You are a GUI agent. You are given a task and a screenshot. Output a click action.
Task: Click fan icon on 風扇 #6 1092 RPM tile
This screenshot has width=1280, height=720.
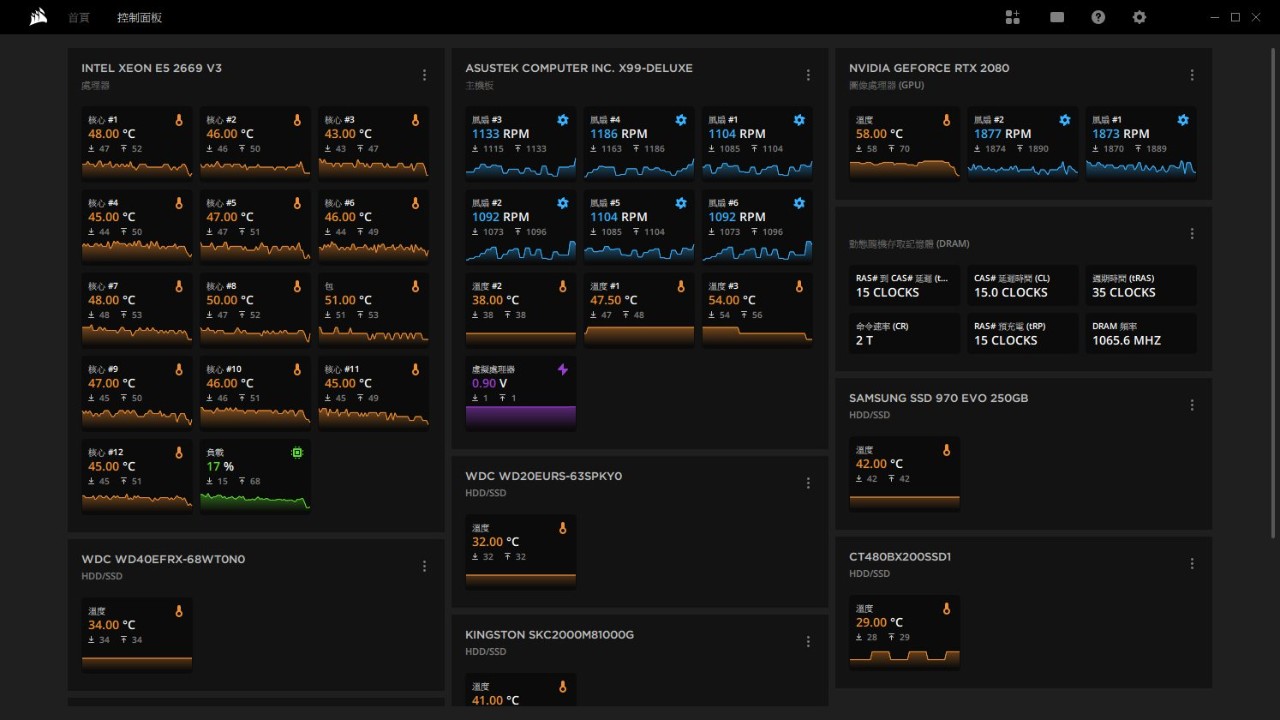(799, 203)
